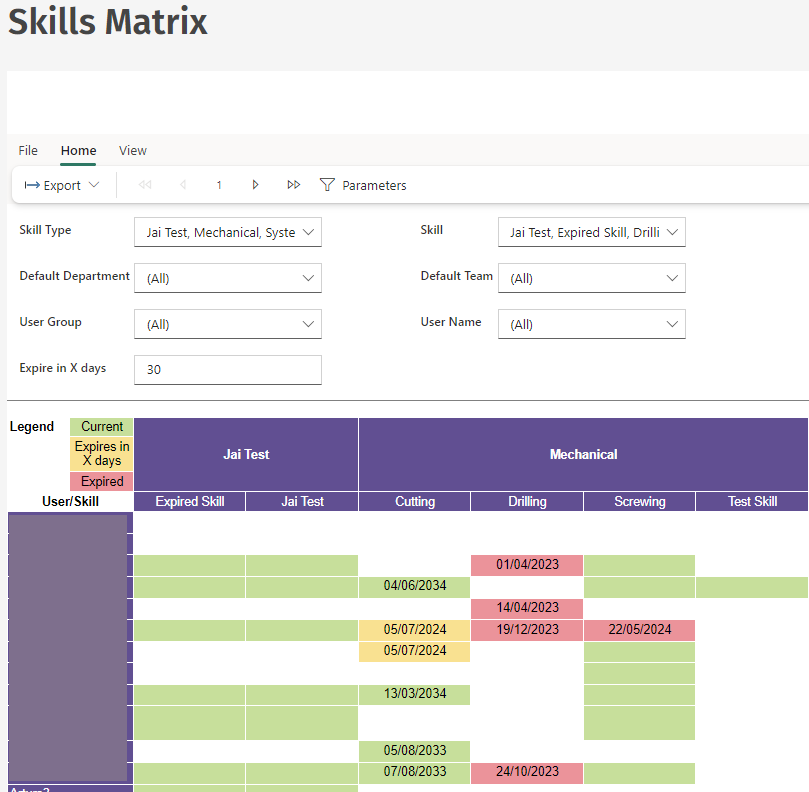Open Default Department dropdown
This screenshot has height=792, width=809.
click(x=228, y=278)
